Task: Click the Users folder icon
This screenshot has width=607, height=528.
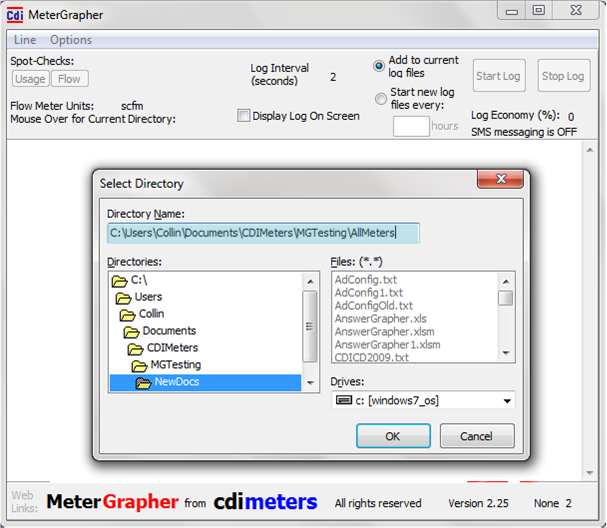Action: (123, 298)
